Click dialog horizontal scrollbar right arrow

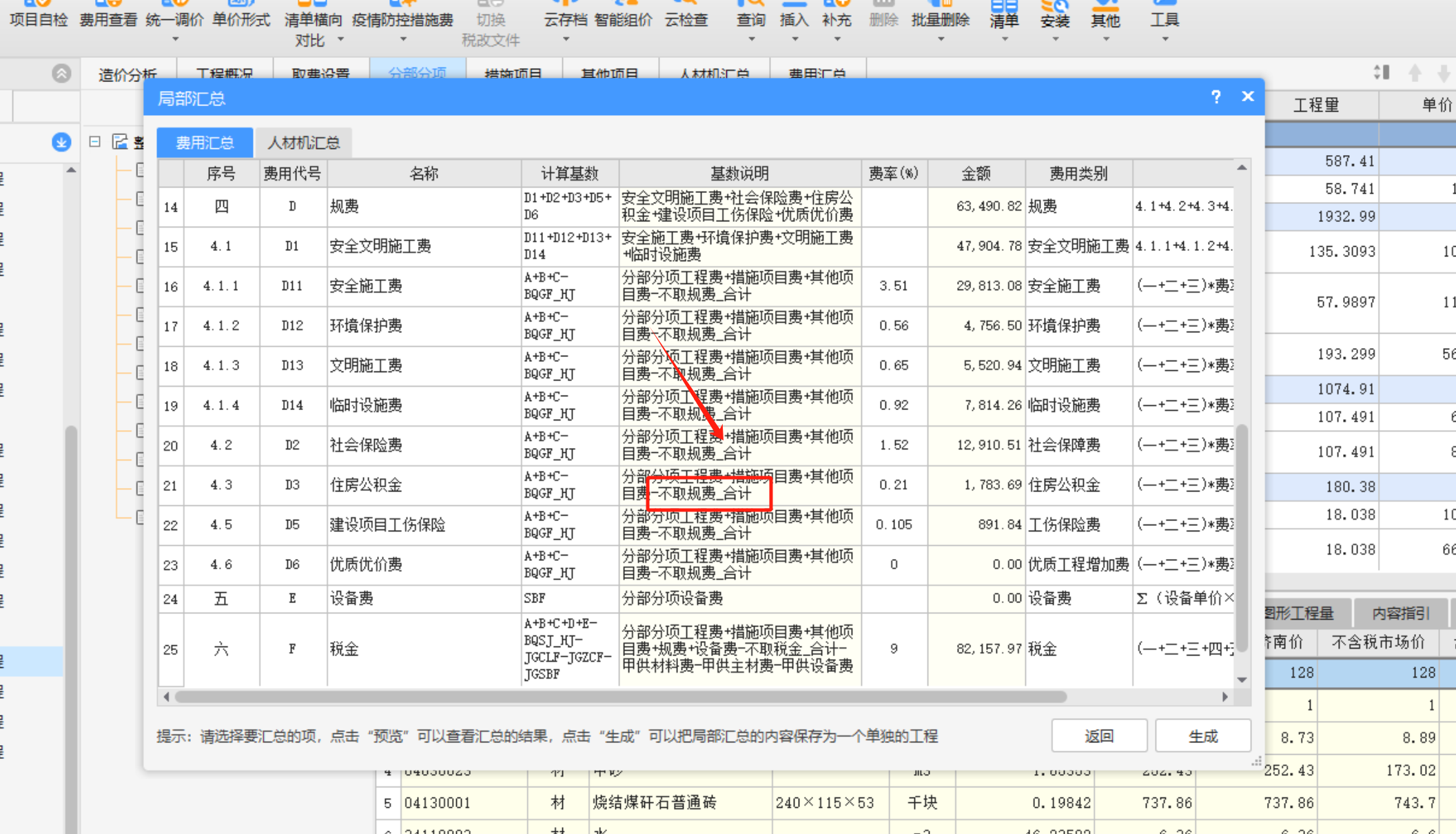click(x=1225, y=697)
